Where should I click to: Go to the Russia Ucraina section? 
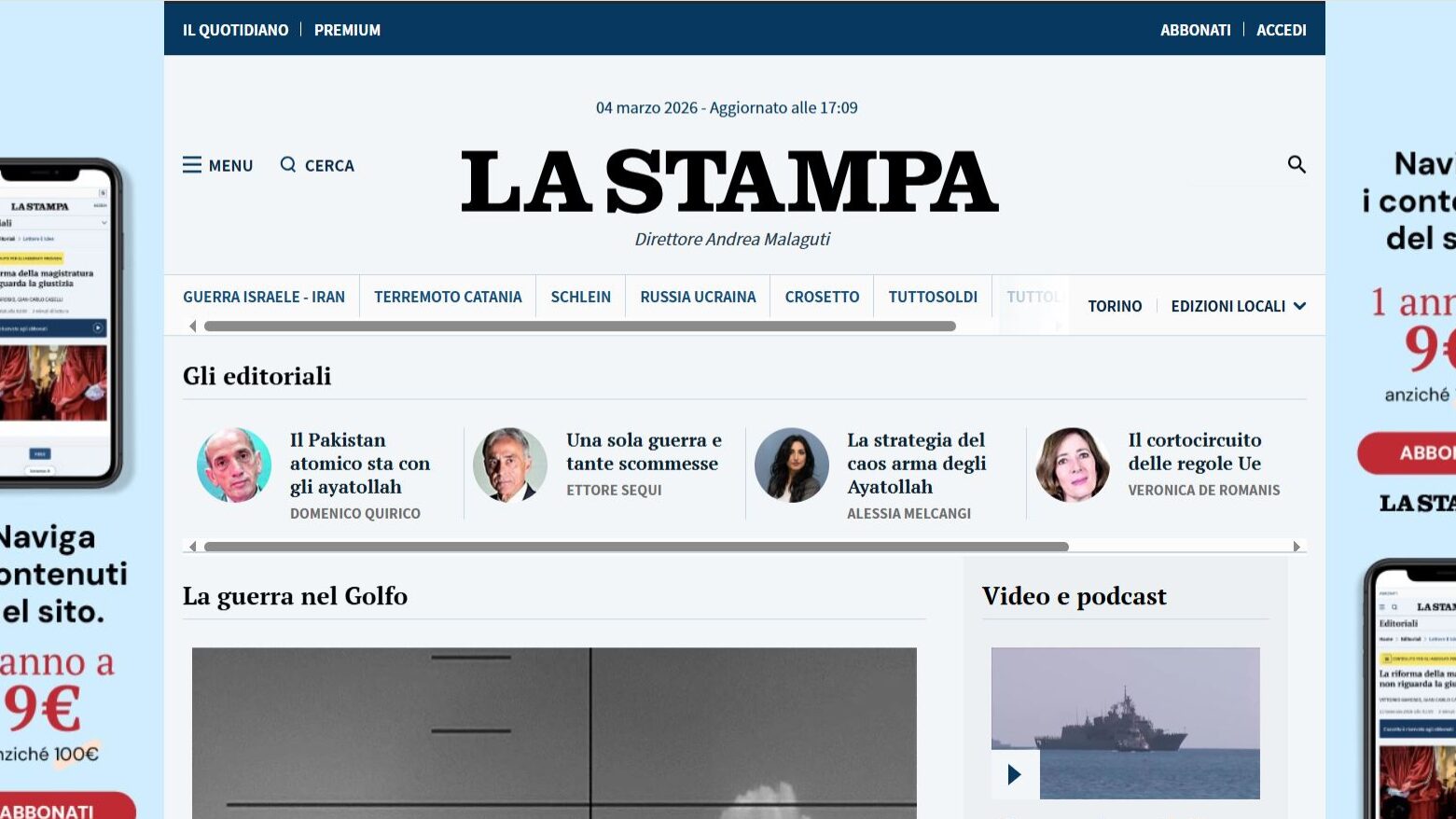point(698,297)
